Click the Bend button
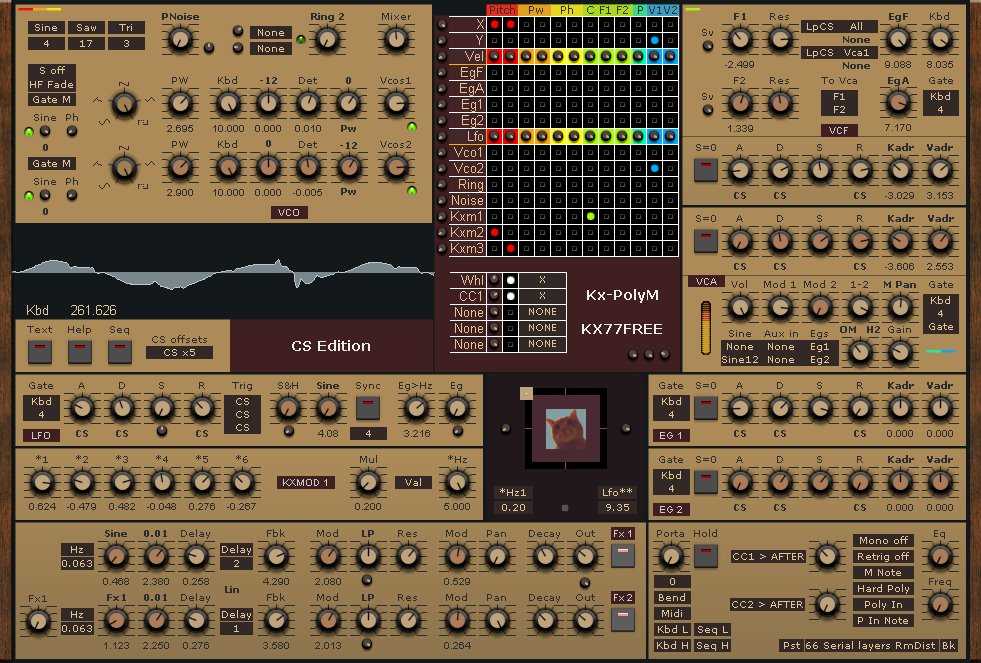 tap(672, 597)
